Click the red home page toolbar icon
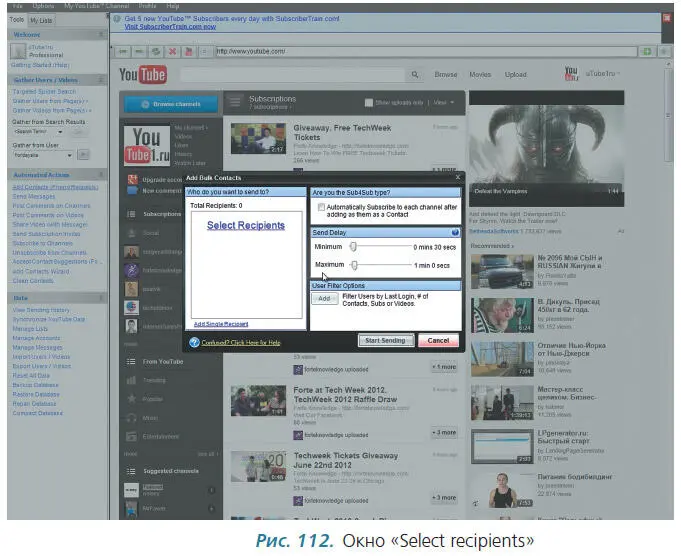 pos(188,52)
